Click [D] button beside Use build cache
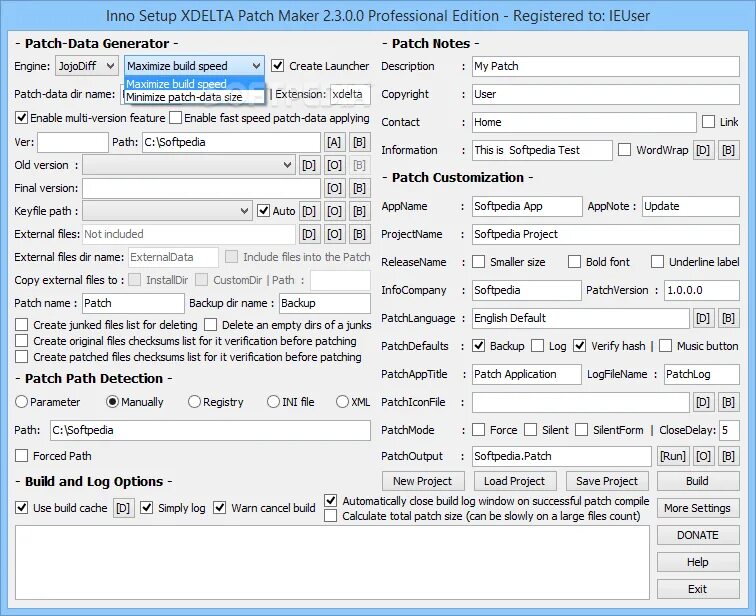This screenshot has height=616, width=756. pos(123,508)
